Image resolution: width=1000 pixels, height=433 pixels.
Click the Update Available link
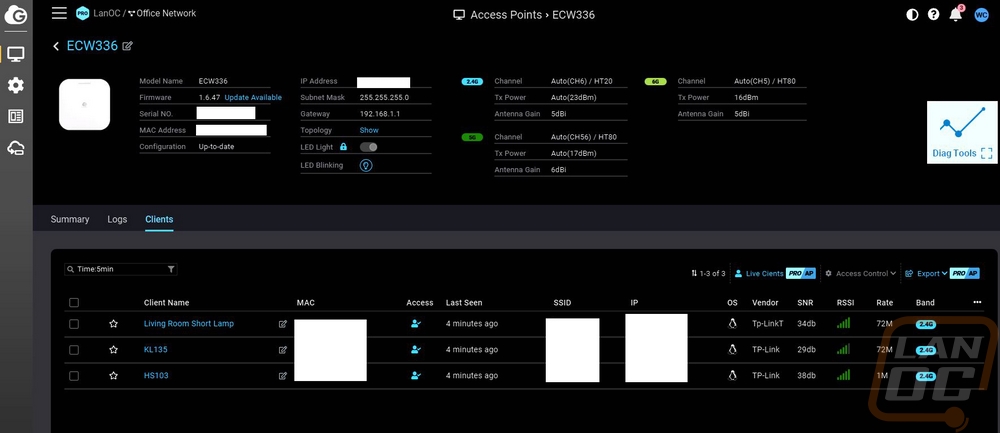coord(253,98)
